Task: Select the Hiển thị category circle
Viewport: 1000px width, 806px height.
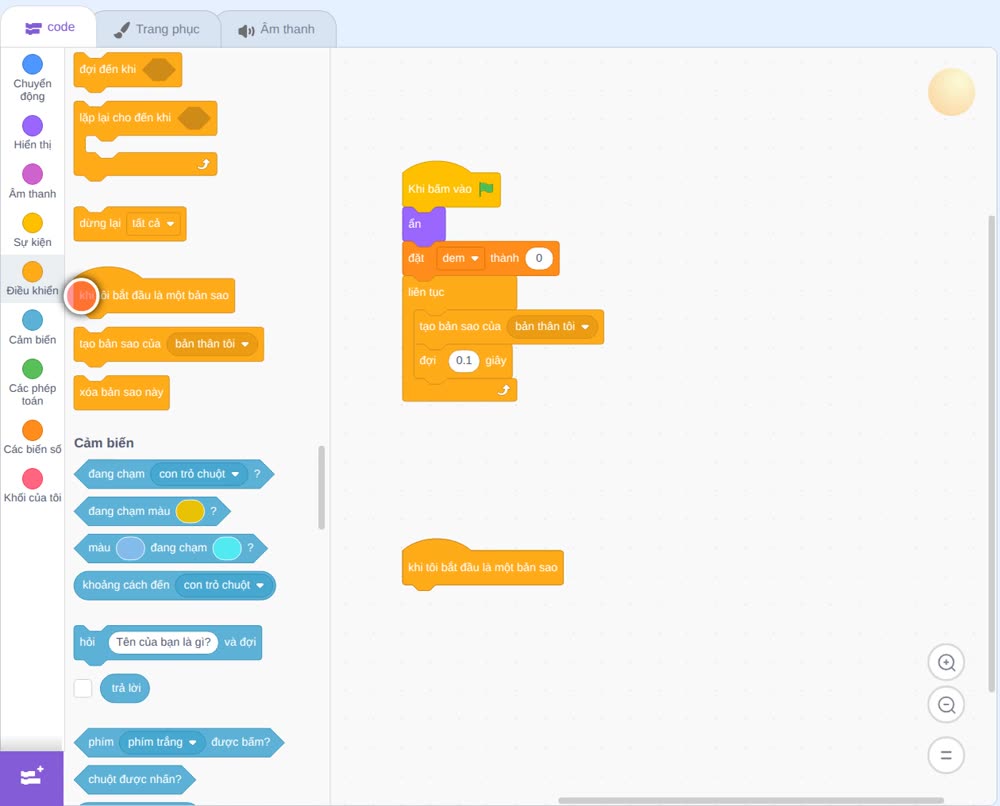Action: tap(33, 126)
